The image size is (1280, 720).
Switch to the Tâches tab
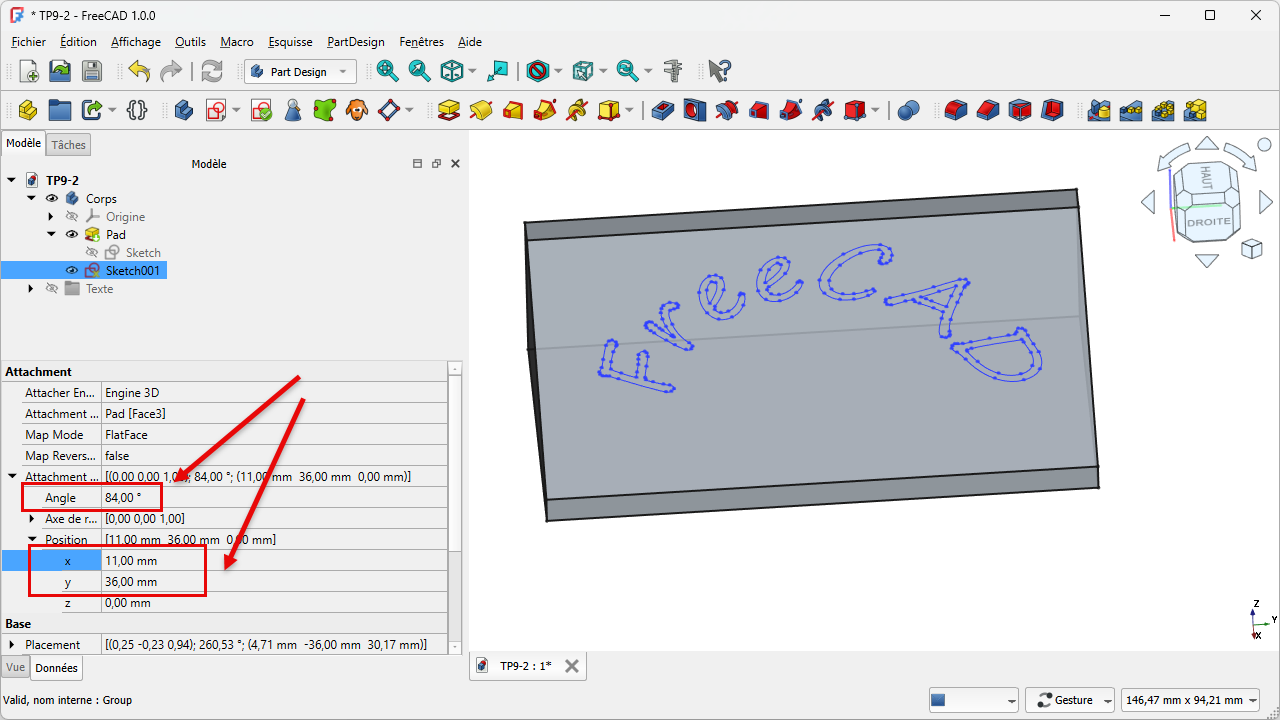point(69,145)
